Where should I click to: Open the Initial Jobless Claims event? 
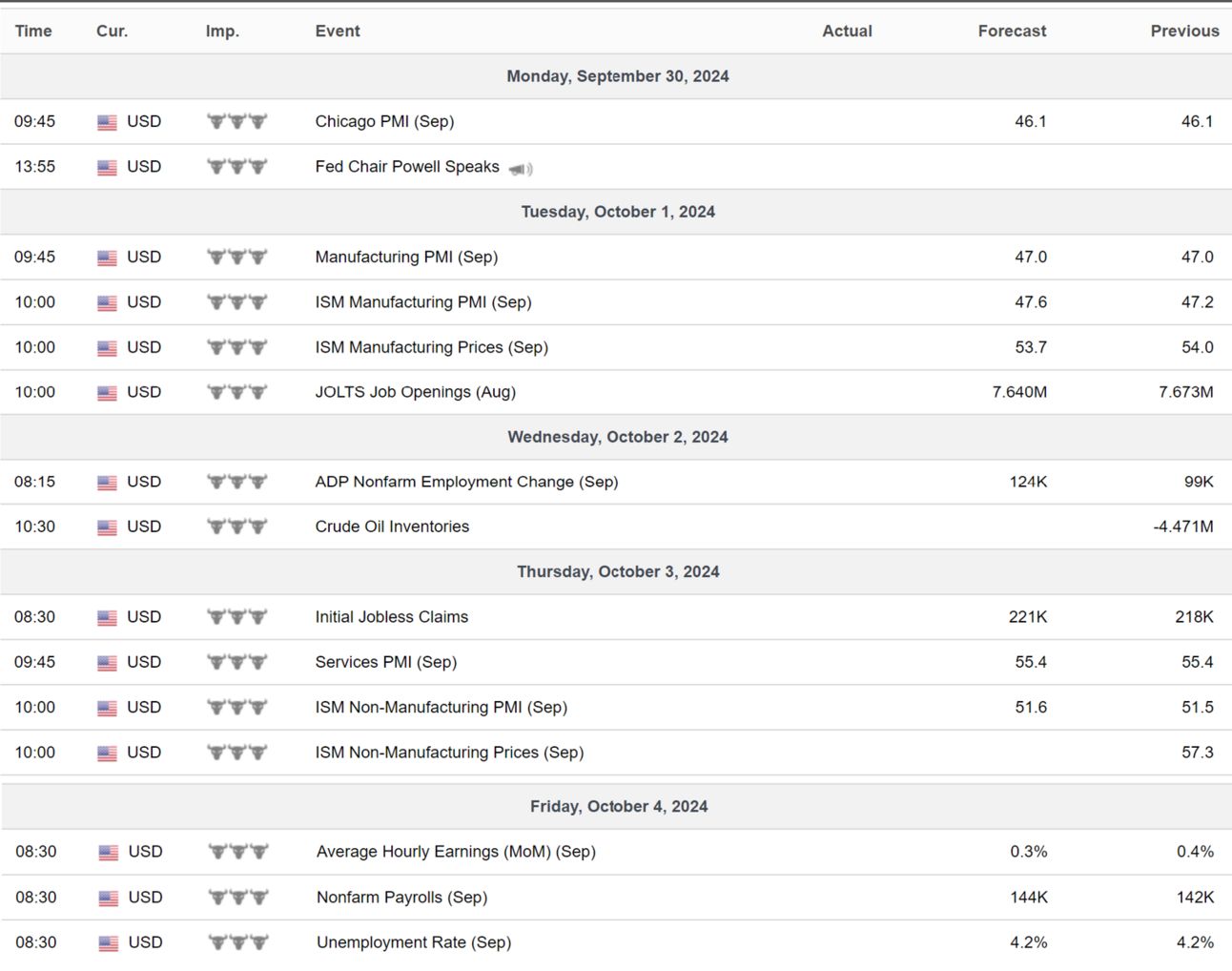[391, 616]
